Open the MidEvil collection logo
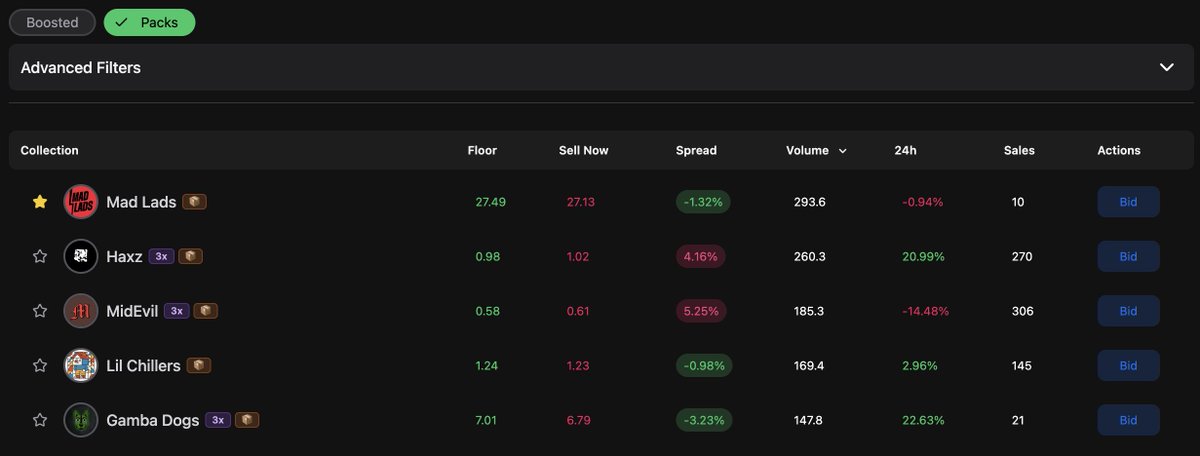 pyautogui.click(x=81, y=311)
